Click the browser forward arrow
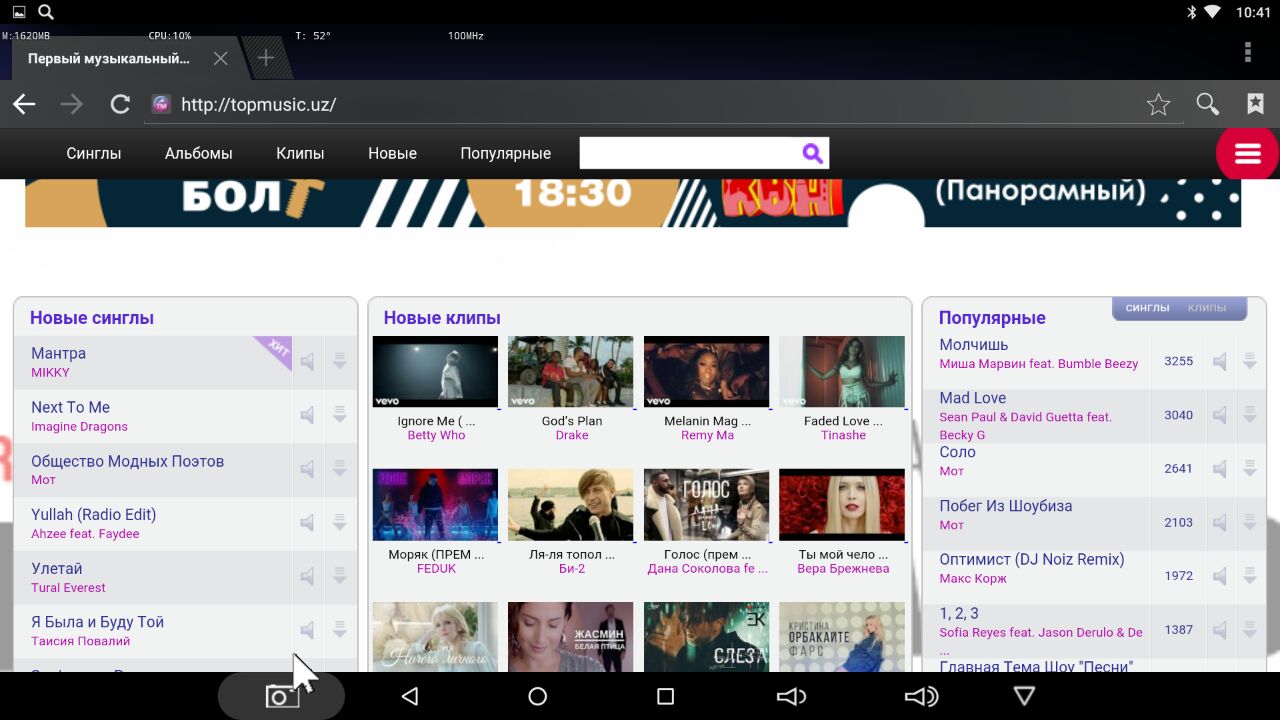This screenshot has height=720, width=1280. click(x=72, y=104)
